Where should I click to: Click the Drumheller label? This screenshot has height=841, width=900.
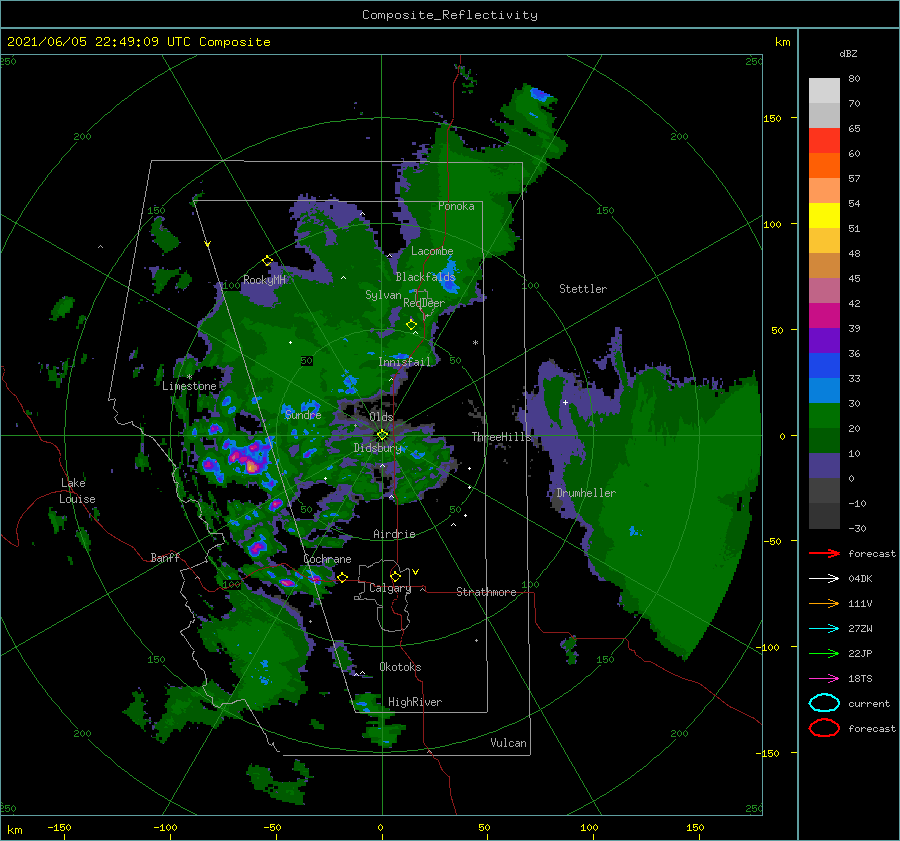tap(586, 493)
